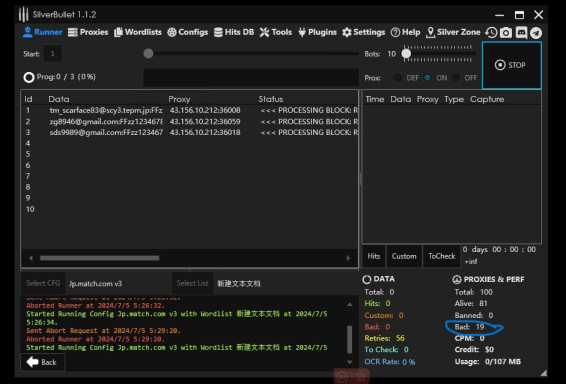Screen dimensions: 566x384
Task: Open the Plugins section
Action: 317,32
